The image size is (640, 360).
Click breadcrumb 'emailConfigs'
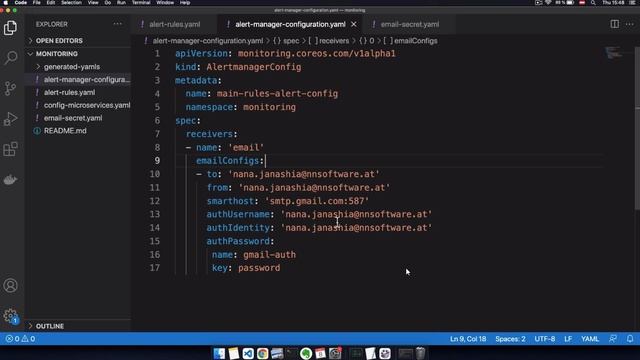(416, 41)
